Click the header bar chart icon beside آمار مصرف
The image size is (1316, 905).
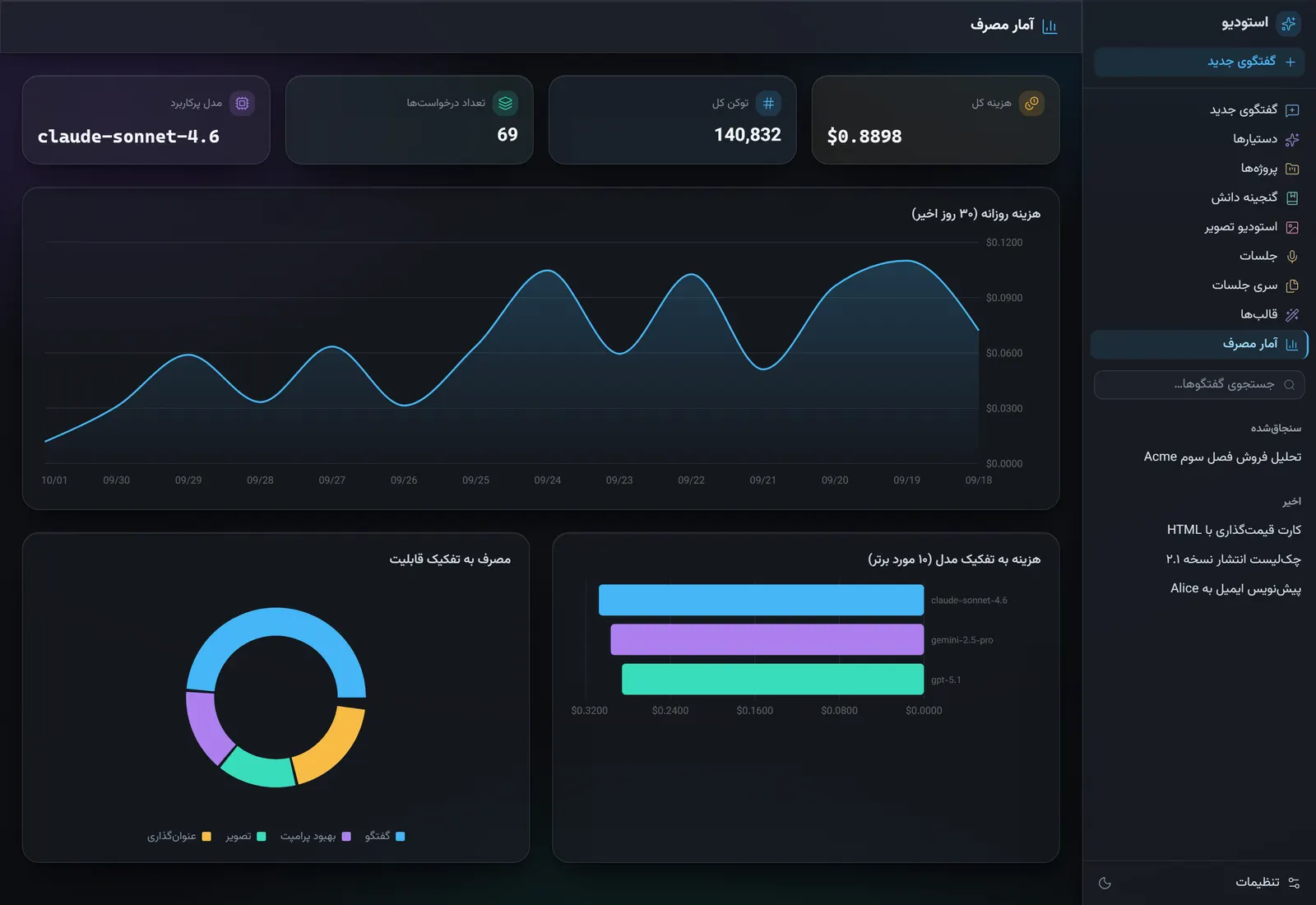click(1050, 26)
